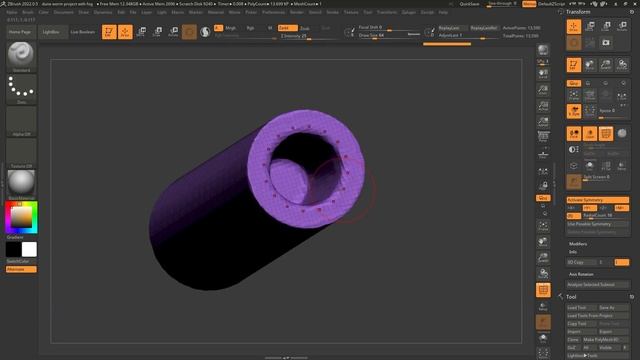Toggle Live Boolean
This screenshot has width=640, height=360.
click(x=83, y=32)
